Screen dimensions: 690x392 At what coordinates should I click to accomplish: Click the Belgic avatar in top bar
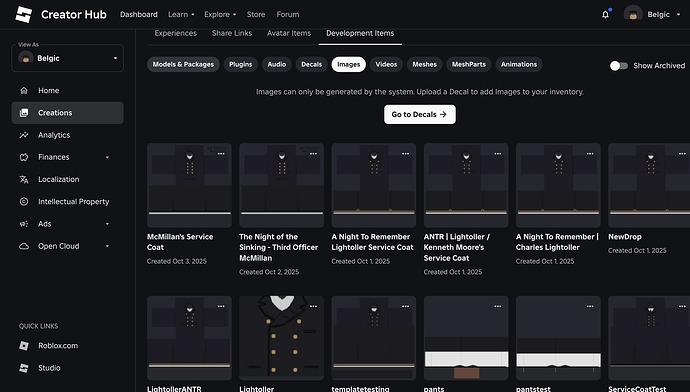click(633, 15)
